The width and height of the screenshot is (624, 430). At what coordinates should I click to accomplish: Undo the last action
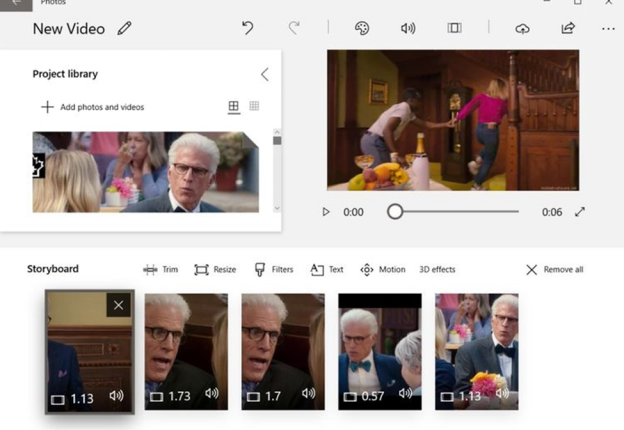tap(248, 28)
